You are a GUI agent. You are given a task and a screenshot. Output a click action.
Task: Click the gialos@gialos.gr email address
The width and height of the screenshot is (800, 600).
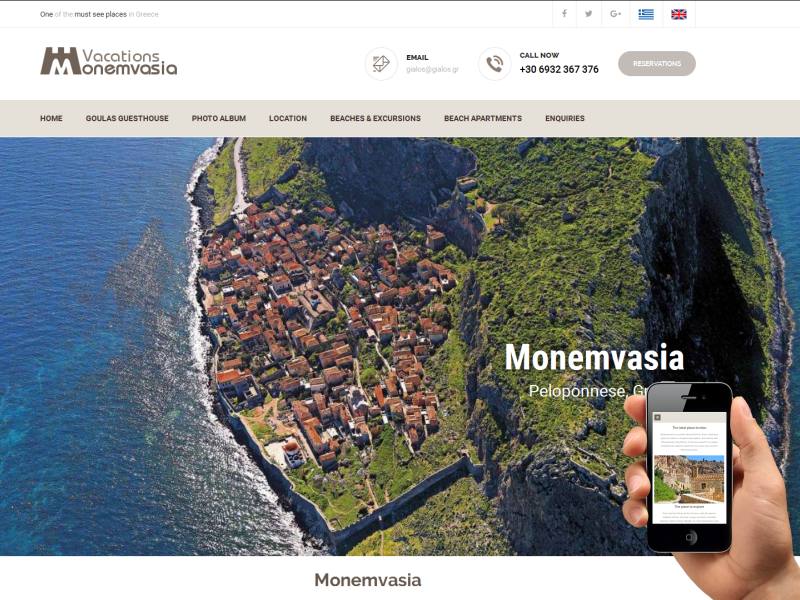pyautogui.click(x=432, y=69)
